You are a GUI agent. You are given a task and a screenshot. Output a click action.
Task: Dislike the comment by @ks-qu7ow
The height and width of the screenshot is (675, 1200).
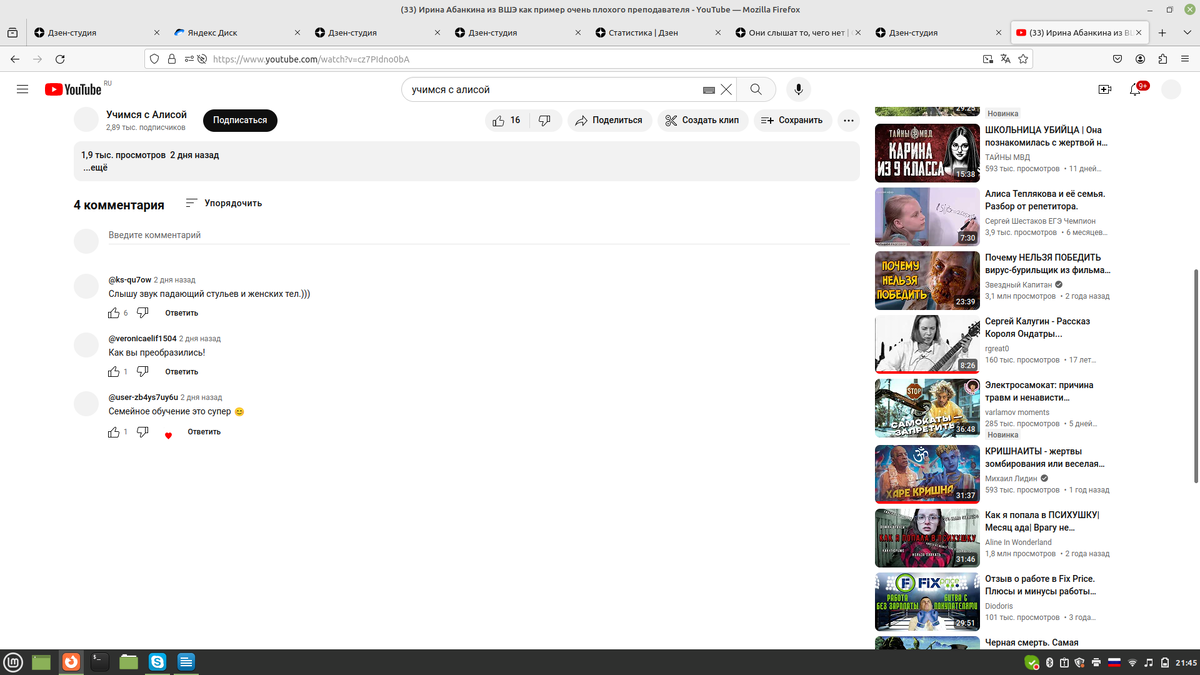point(143,313)
